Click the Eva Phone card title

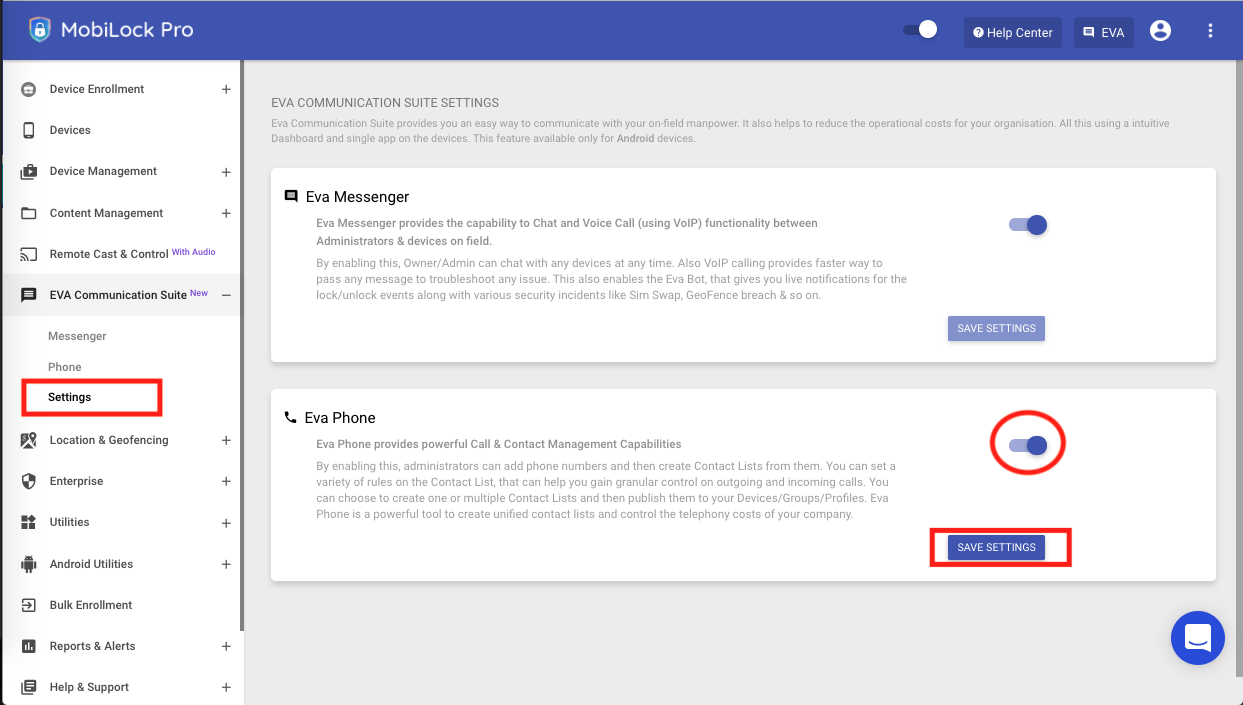point(340,418)
